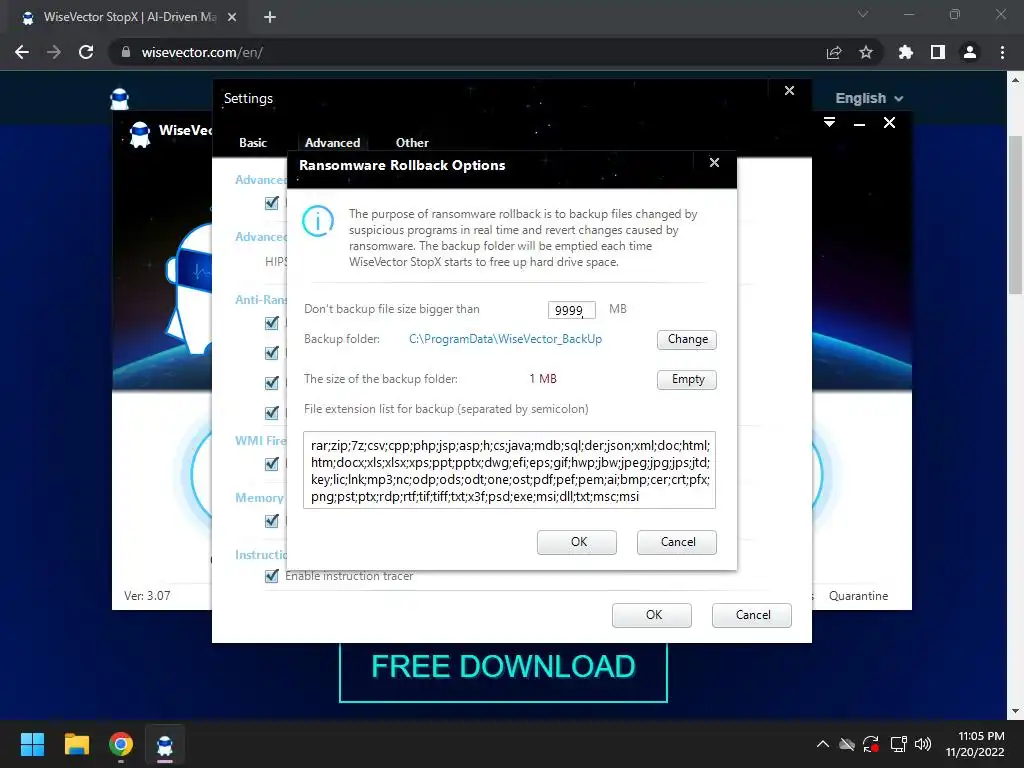Open Chrome from the taskbar
The width and height of the screenshot is (1024, 768).
pos(121,744)
